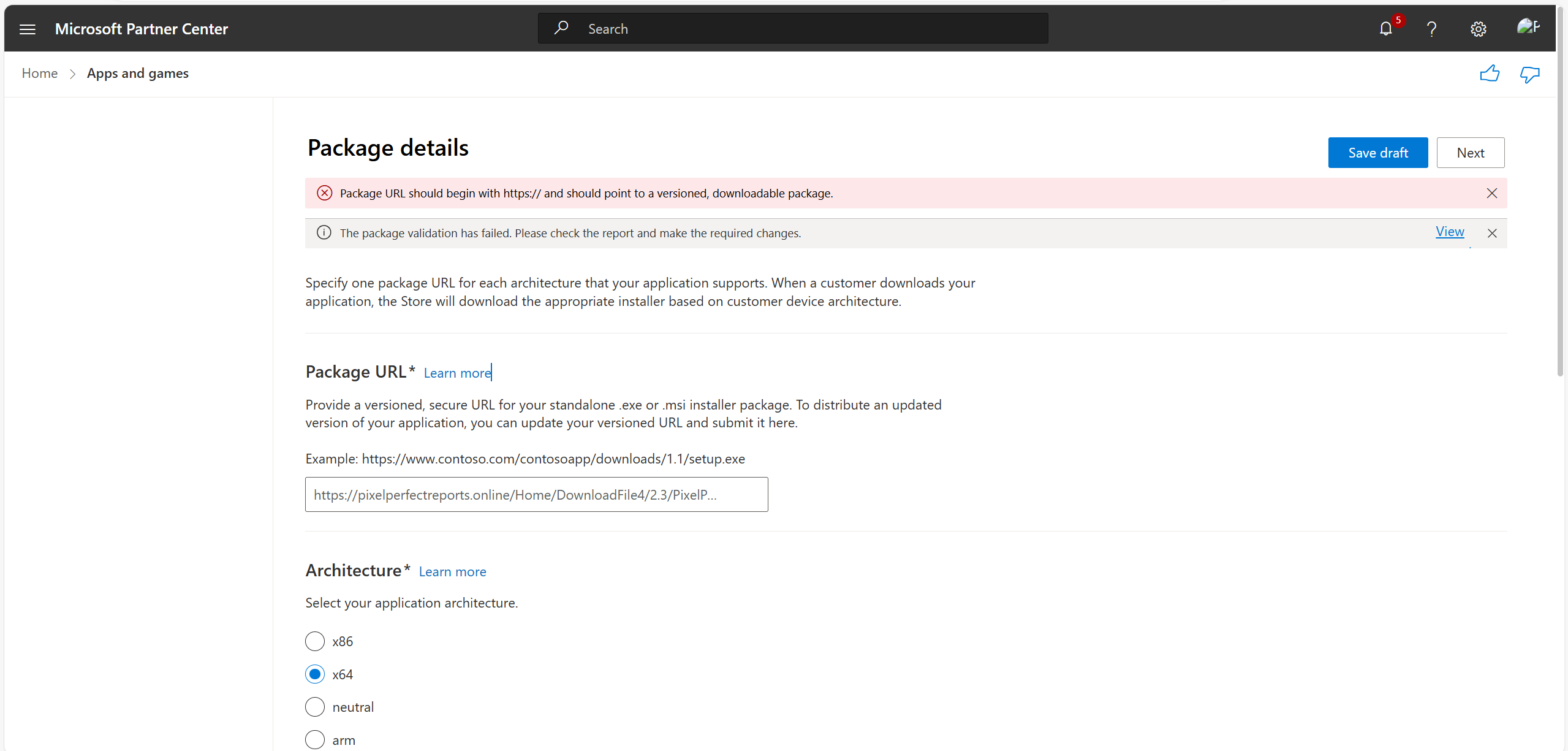The height and width of the screenshot is (751, 1568).
Task: Click the Save draft button
Action: [1378, 153]
